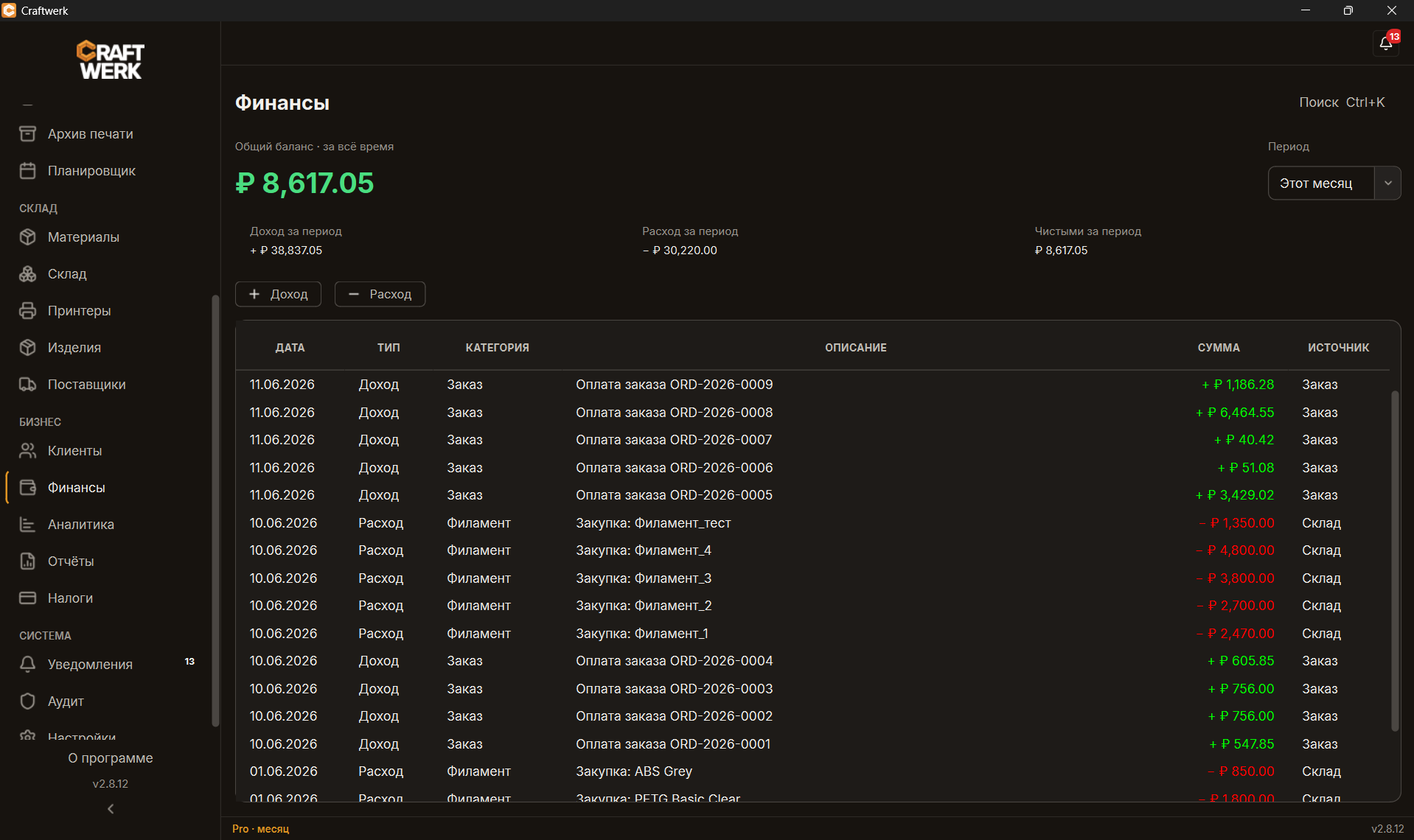Click the Поставщики truck icon
This screenshot has height=840, width=1414.
tap(27, 384)
